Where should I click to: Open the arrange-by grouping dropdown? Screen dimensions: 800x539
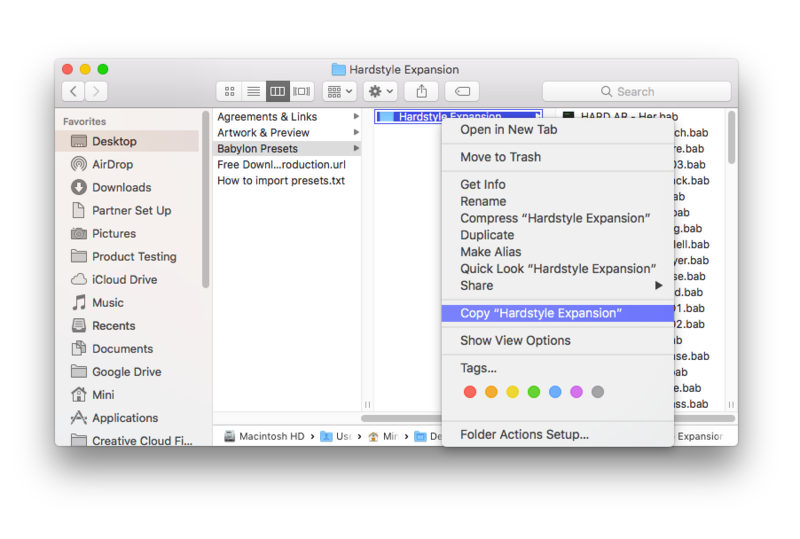coord(340,91)
